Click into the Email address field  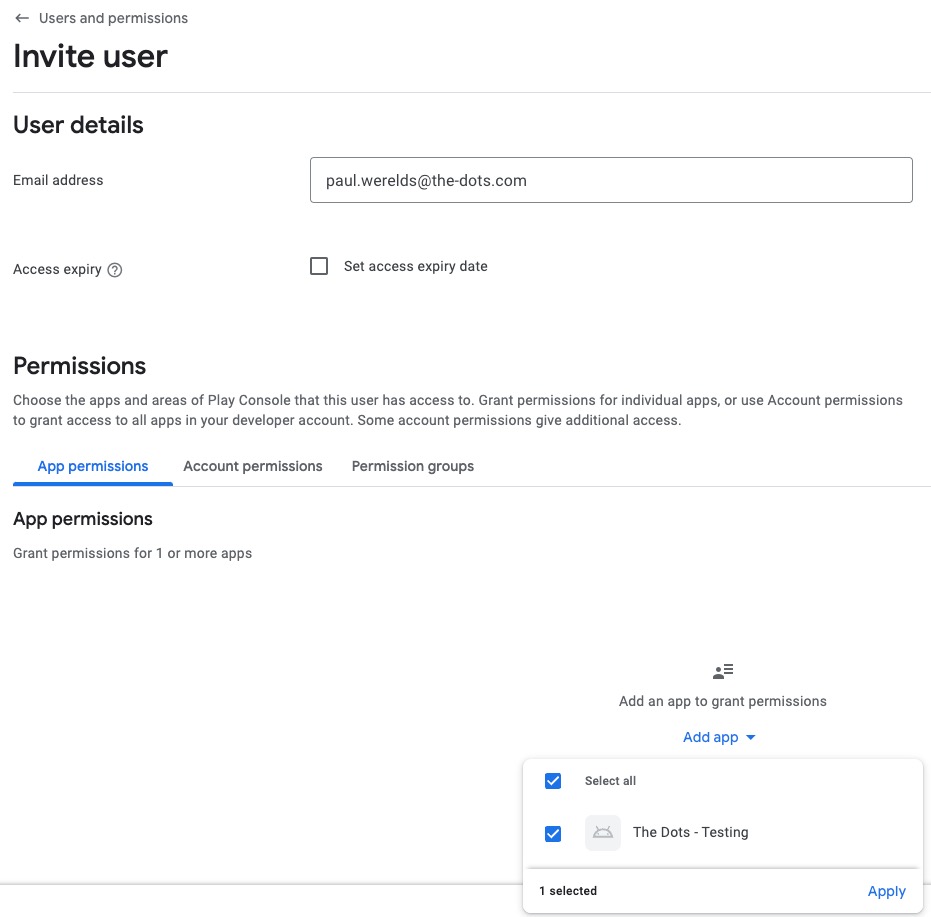(x=611, y=180)
